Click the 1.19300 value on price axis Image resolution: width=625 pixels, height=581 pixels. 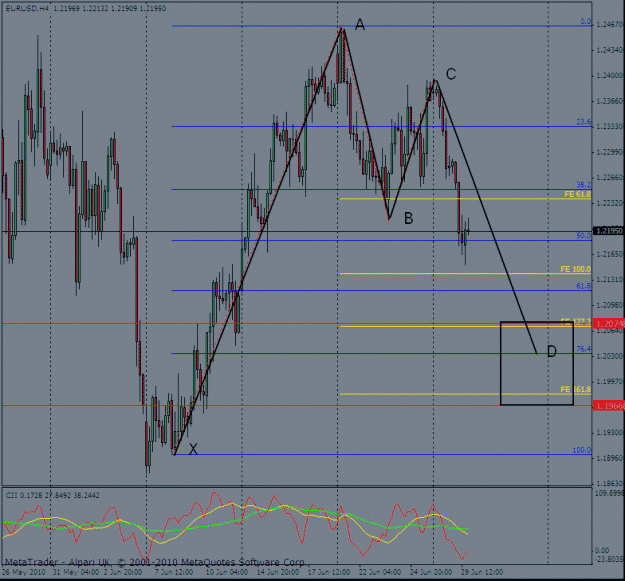[609, 432]
